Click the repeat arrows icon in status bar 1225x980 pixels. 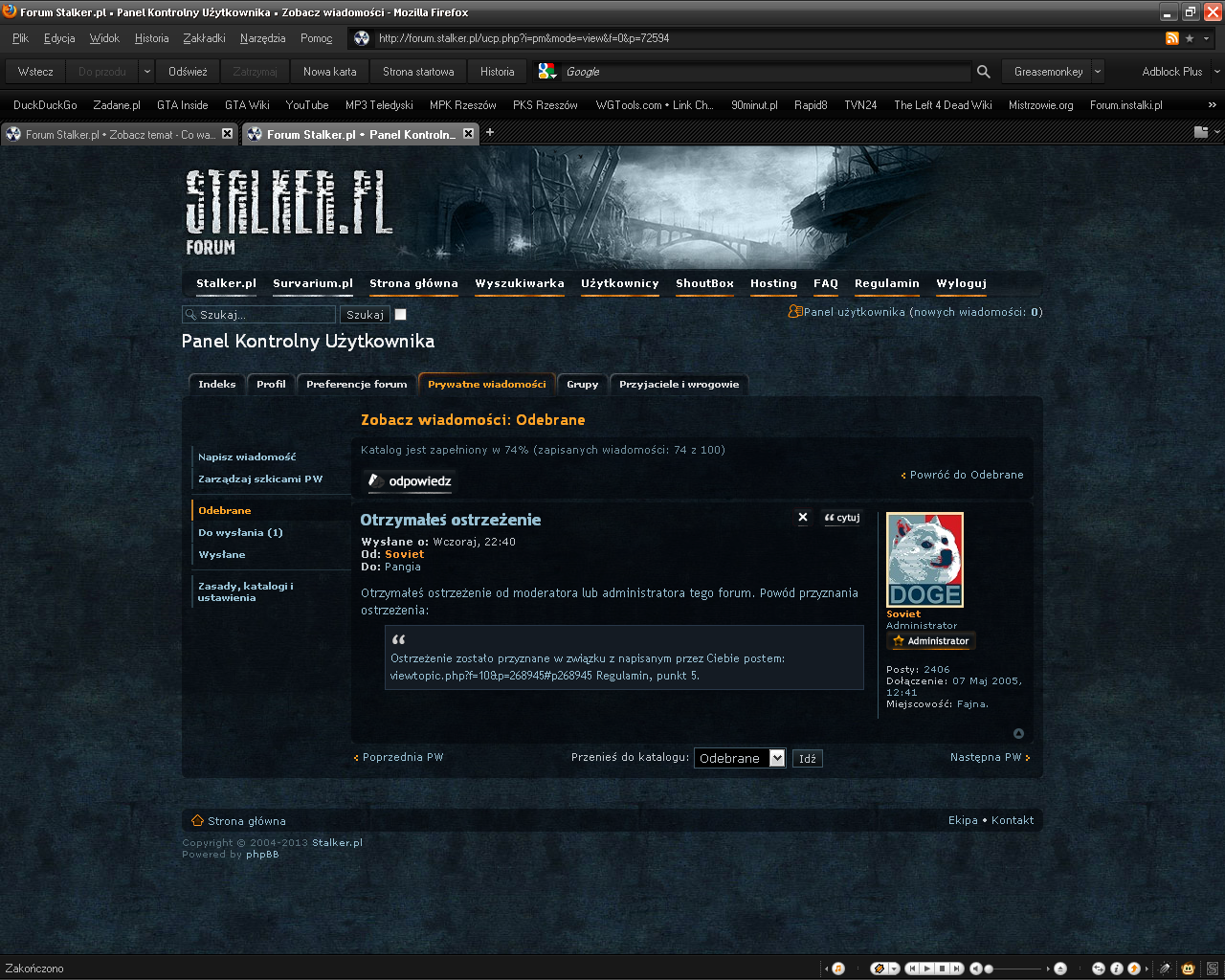1099,969
